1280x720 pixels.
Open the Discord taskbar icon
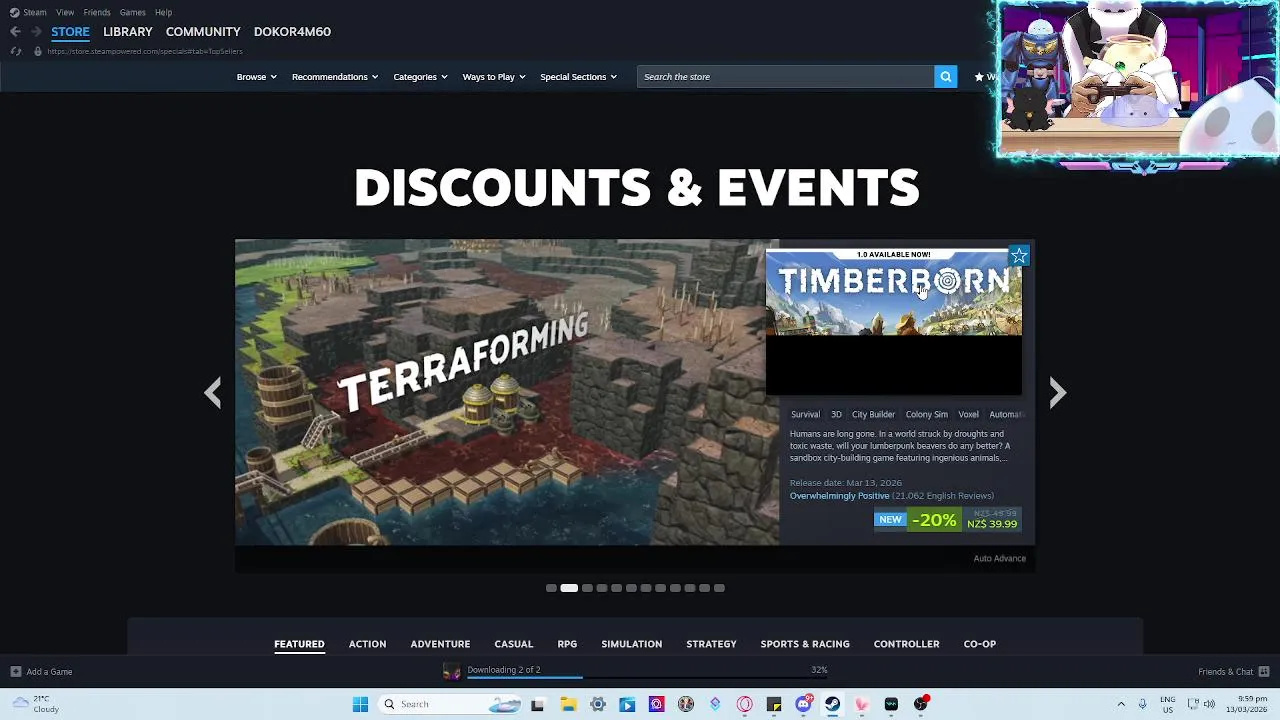(803, 704)
